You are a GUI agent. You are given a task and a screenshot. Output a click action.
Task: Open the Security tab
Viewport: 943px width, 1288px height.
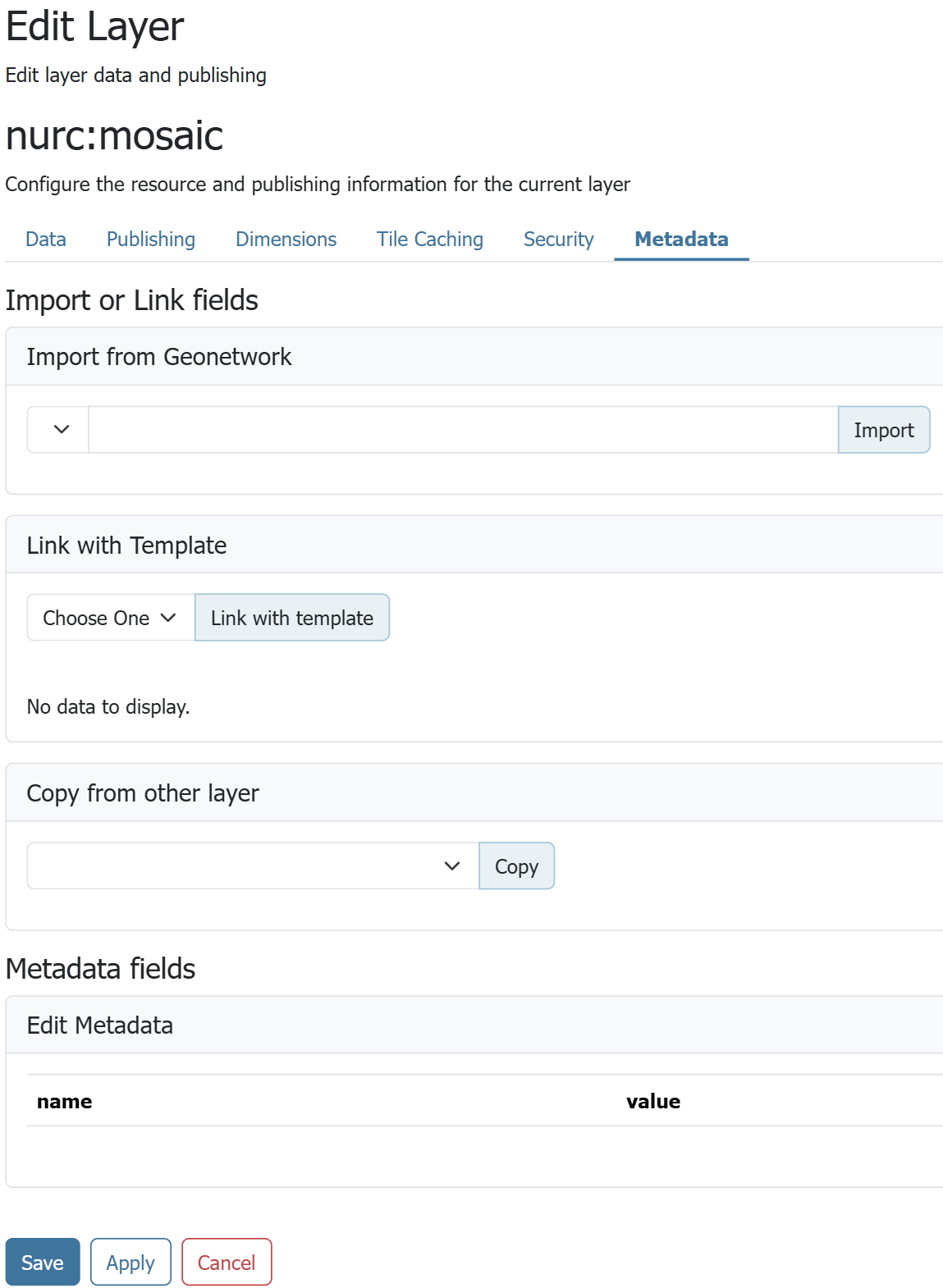click(x=559, y=239)
